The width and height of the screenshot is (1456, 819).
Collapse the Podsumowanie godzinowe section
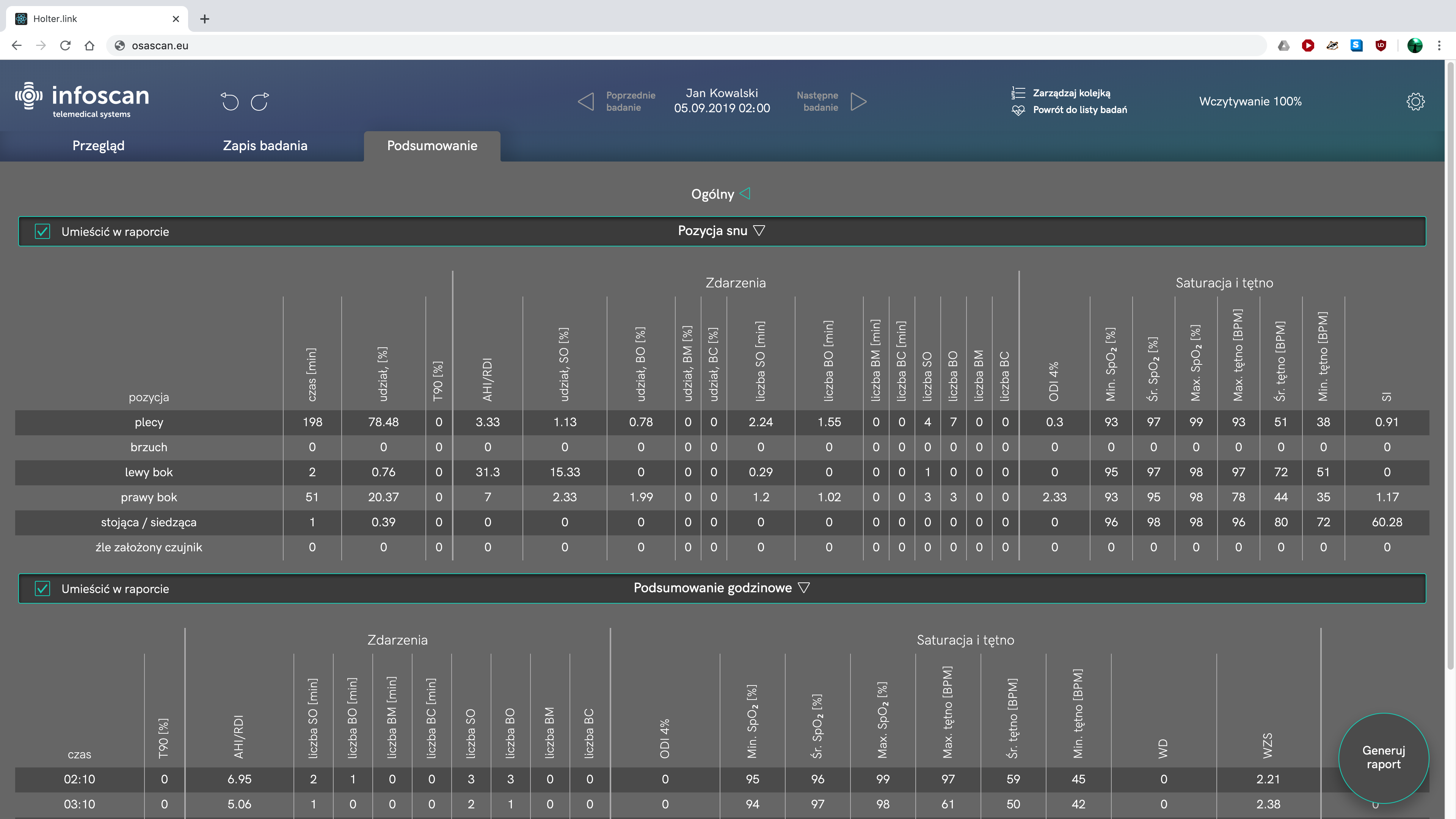(804, 588)
